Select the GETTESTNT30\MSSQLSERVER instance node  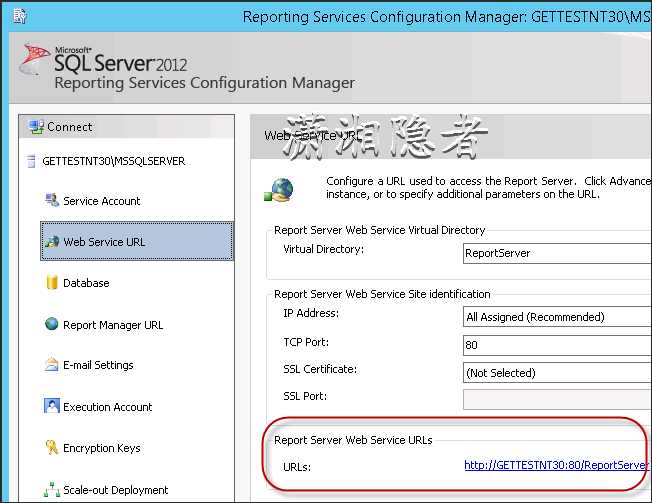tap(114, 161)
